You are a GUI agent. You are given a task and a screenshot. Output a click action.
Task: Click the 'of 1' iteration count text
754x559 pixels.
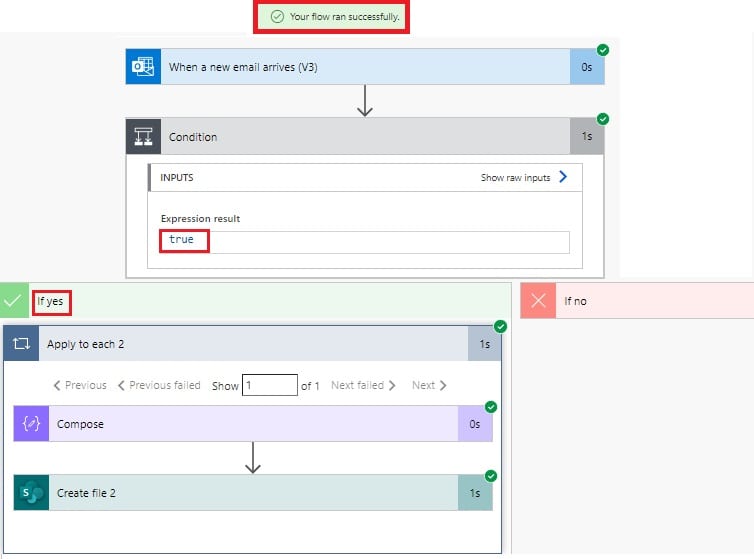[x=310, y=386]
